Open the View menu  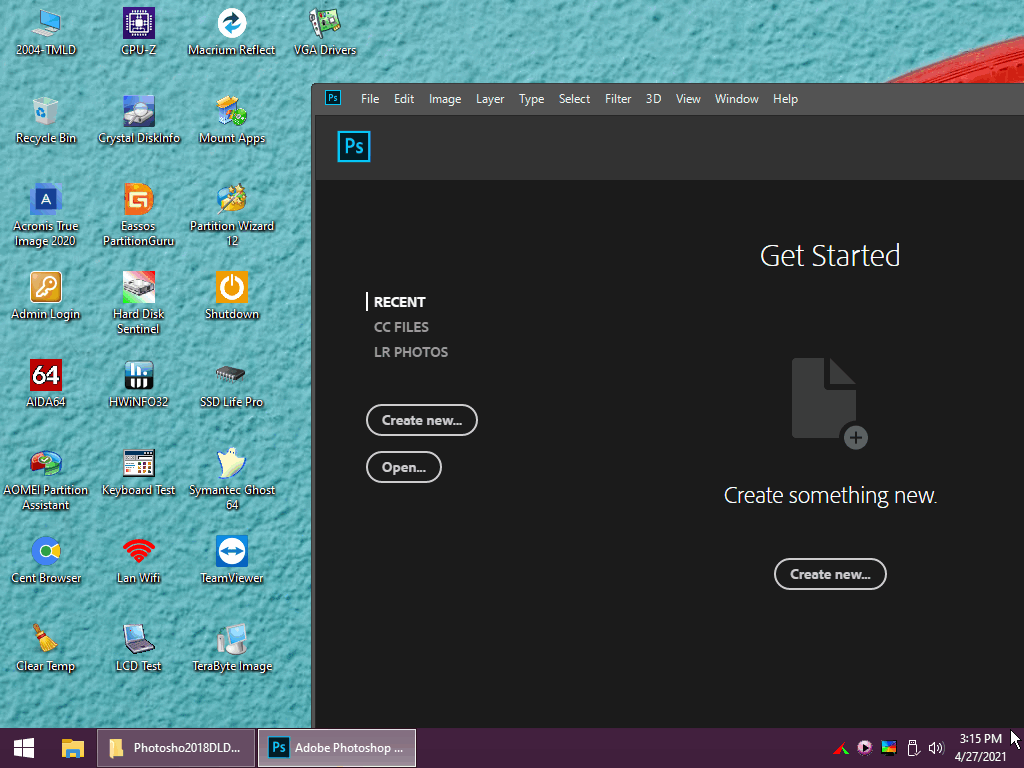[688, 99]
